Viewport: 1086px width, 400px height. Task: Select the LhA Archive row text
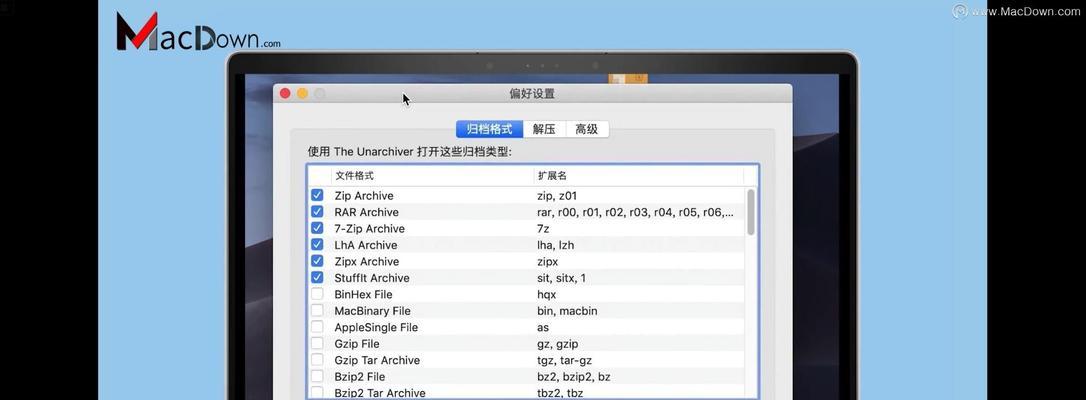pyautogui.click(x=366, y=245)
